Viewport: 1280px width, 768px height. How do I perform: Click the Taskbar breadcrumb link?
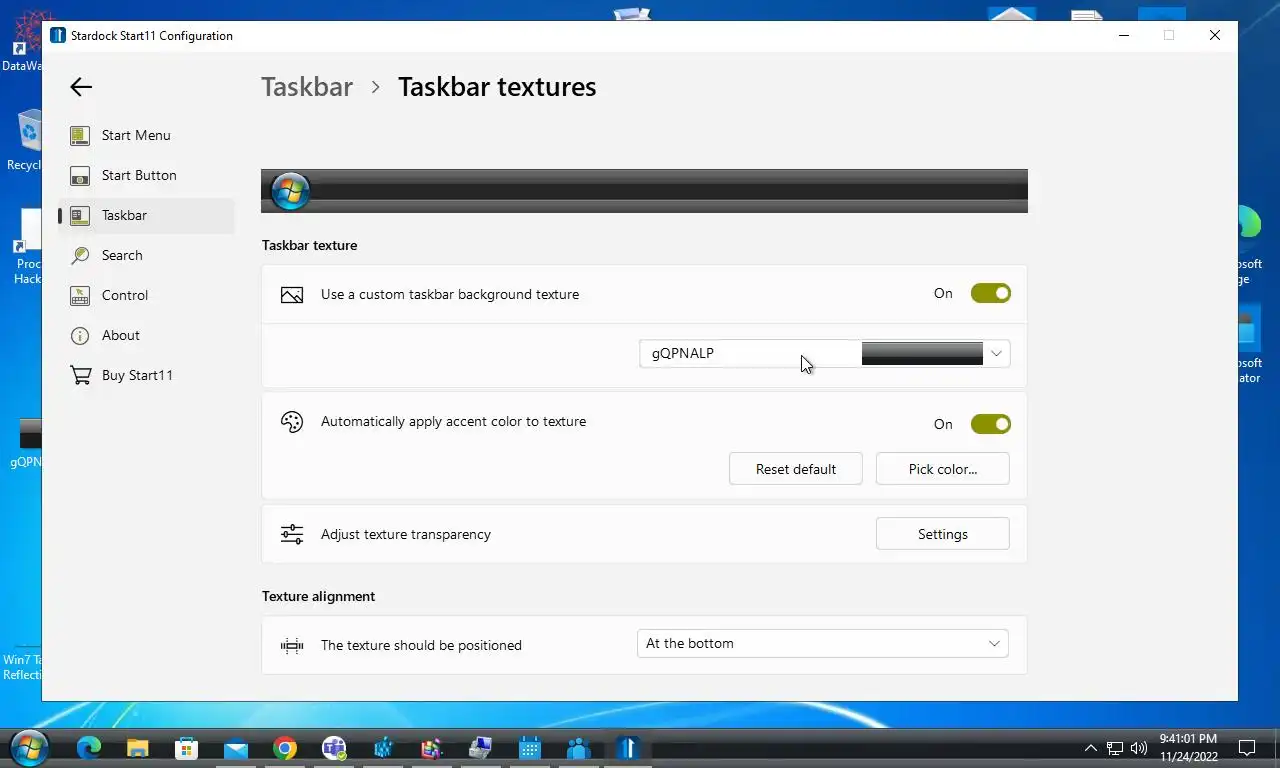[307, 87]
